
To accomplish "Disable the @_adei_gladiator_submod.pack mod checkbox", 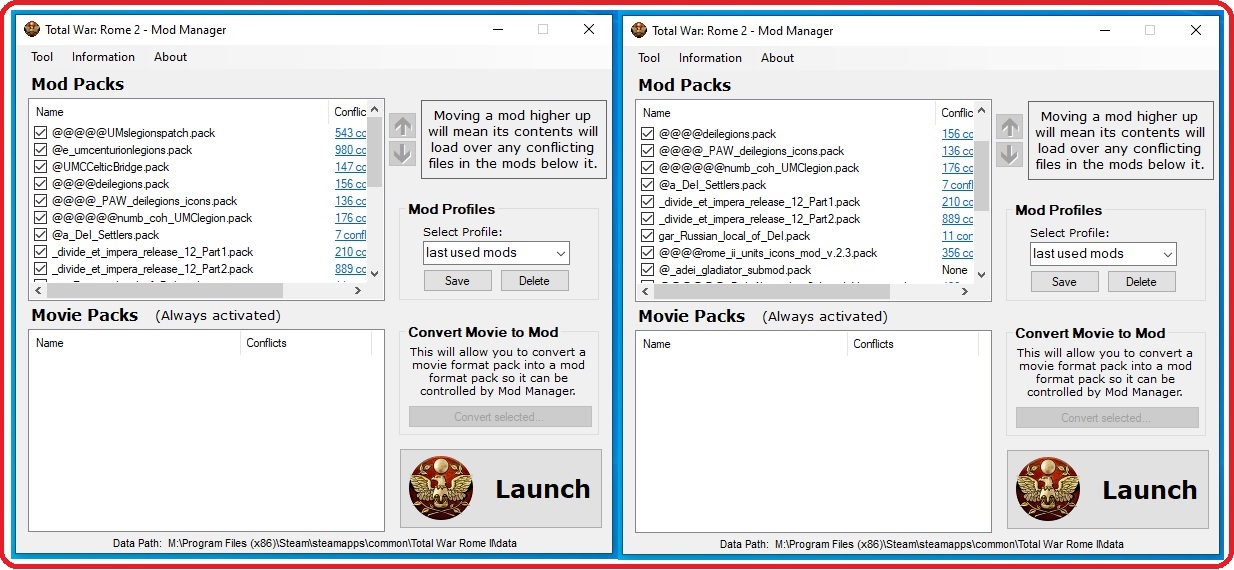I will pos(648,270).
